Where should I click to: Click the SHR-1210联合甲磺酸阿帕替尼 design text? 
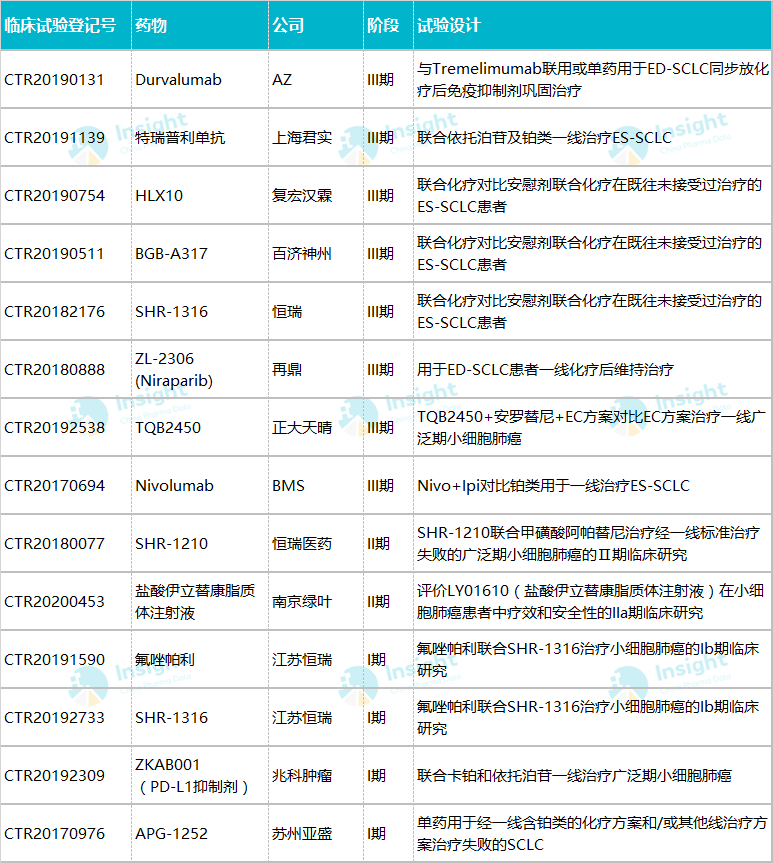pyautogui.click(x=589, y=544)
